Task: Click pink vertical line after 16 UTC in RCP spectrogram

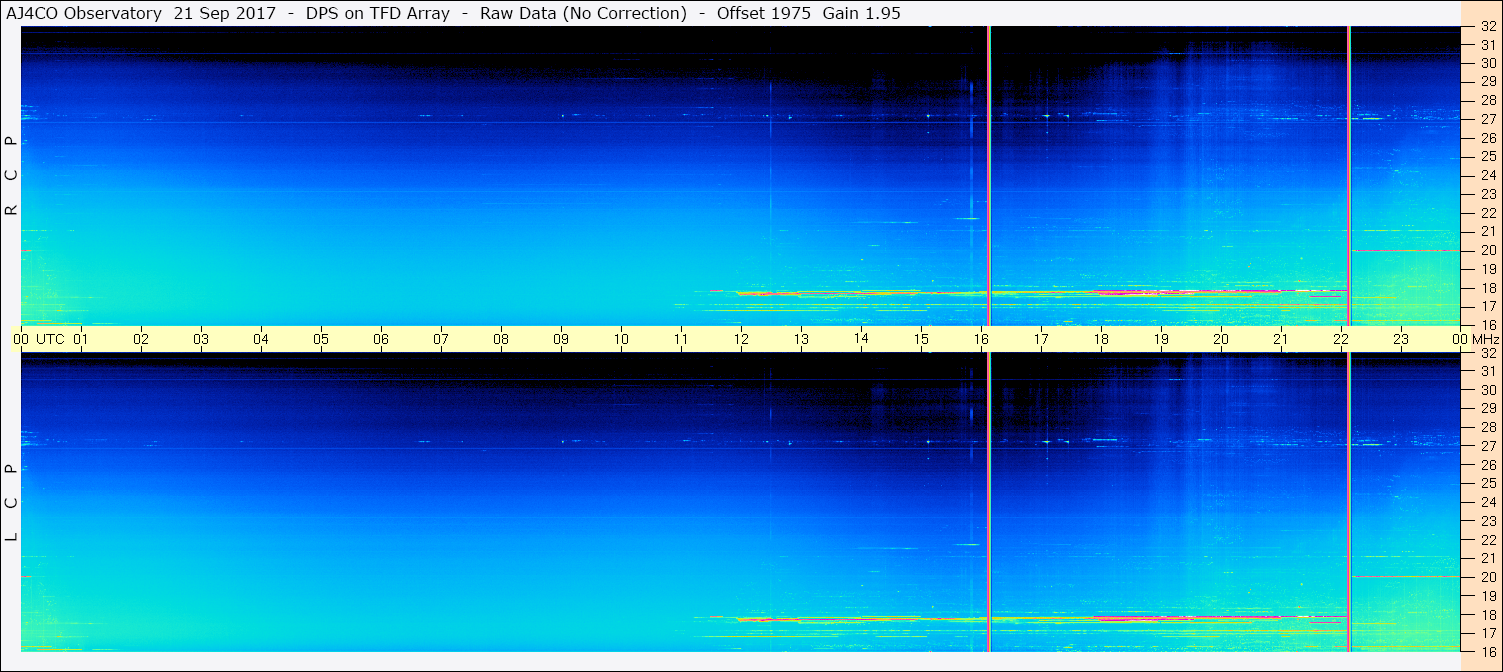Action: pyautogui.click(x=989, y=175)
